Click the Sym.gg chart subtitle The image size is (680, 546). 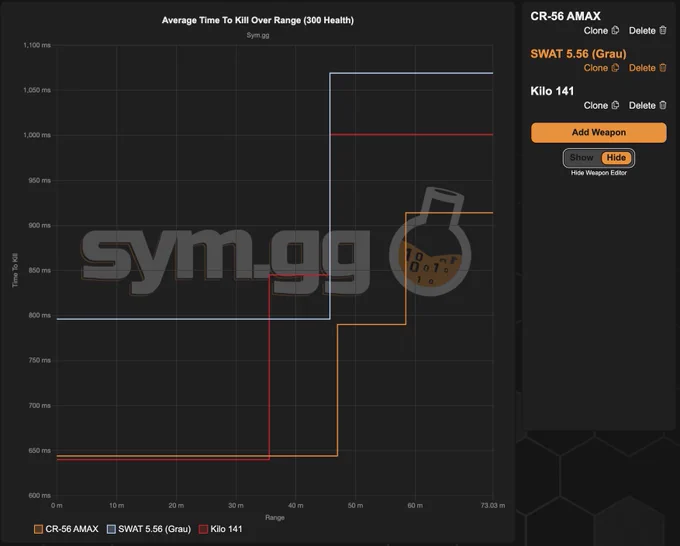(x=258, y=35)
